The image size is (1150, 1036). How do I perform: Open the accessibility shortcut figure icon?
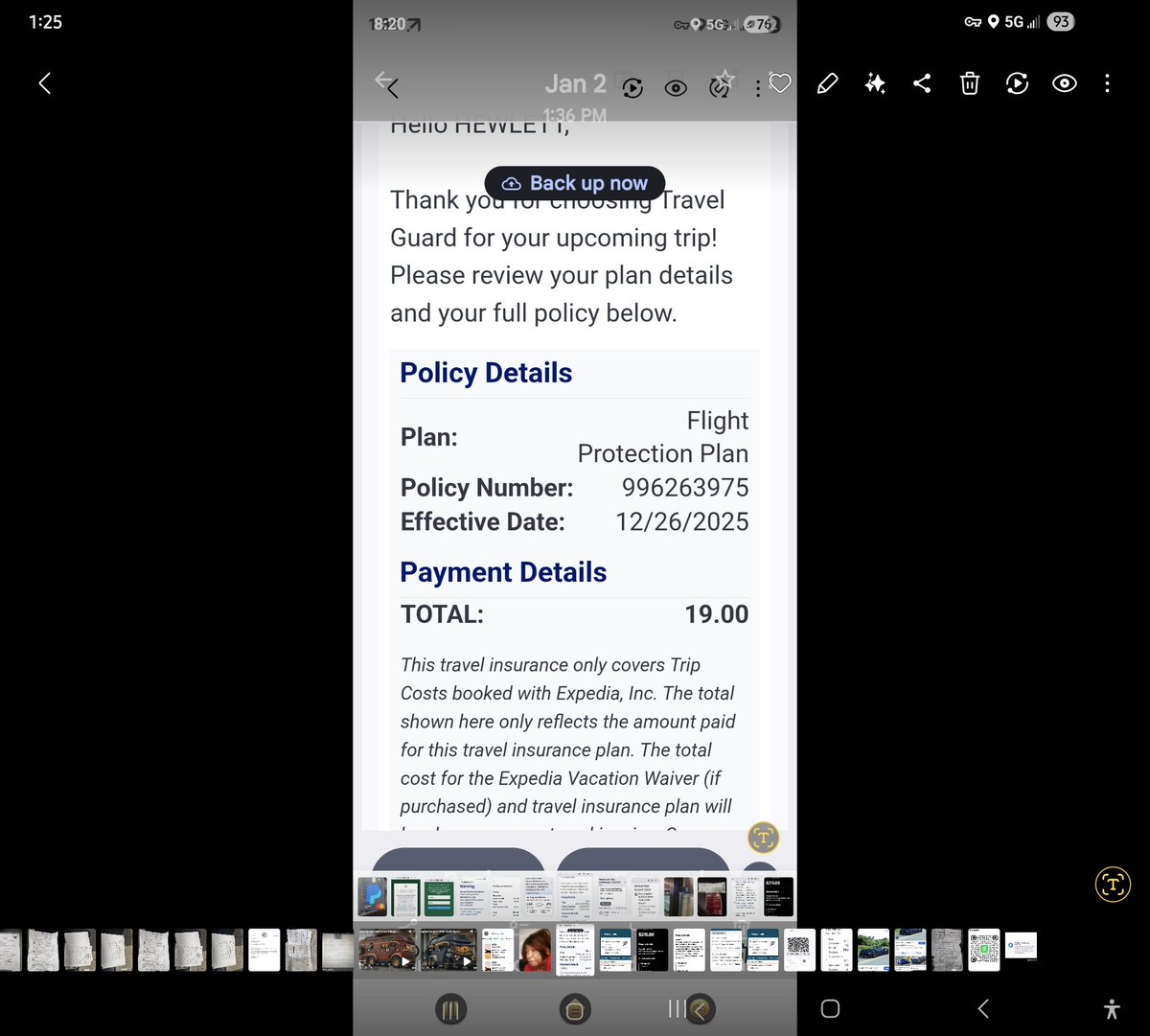1112,1008
